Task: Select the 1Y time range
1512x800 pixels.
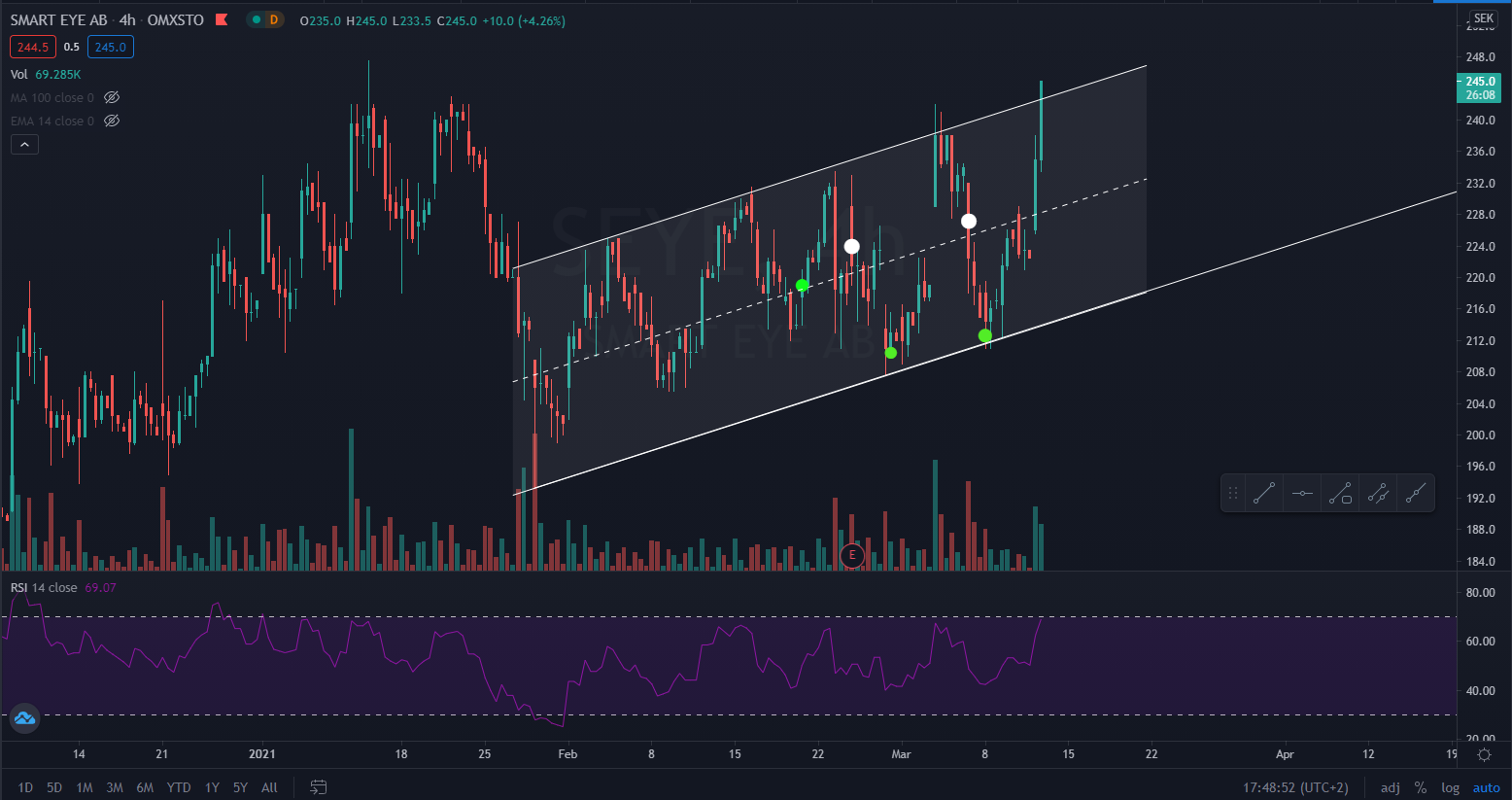Action: coord(212,787)
